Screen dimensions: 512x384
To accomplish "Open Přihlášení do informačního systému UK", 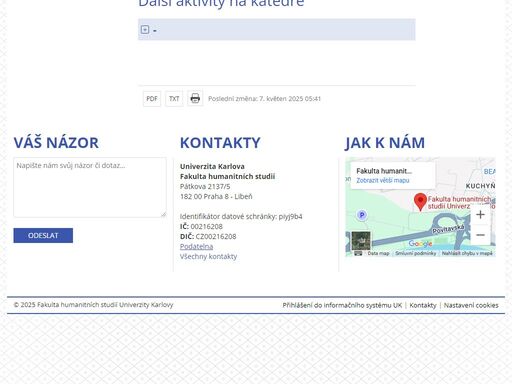I will coord(342,305).
